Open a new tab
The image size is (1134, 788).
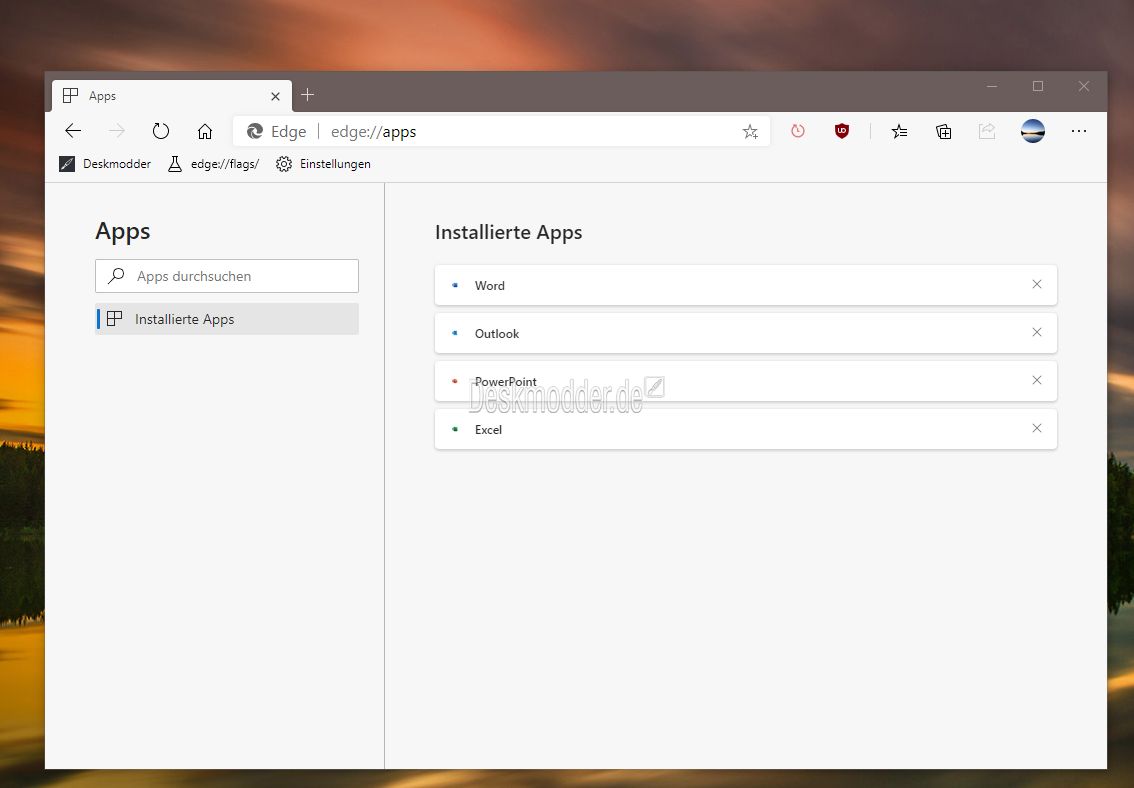[307, 95]
